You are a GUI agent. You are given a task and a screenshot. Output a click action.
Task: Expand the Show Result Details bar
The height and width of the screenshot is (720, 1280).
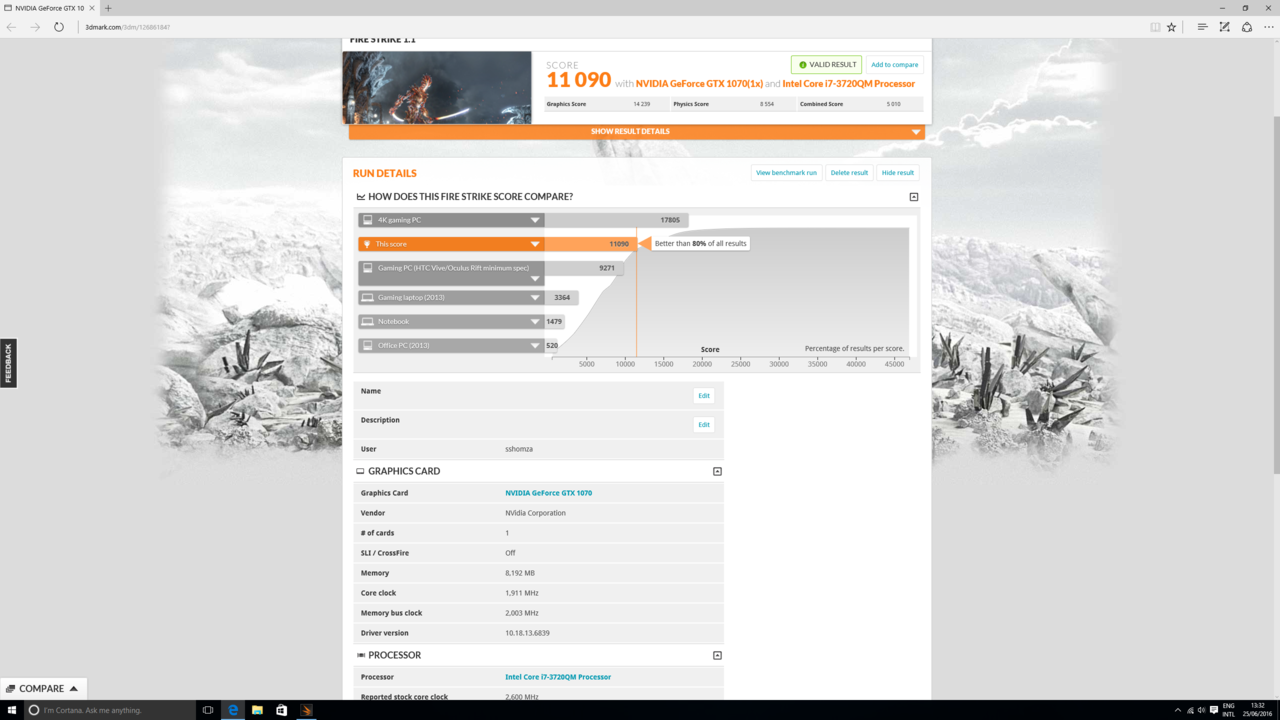point(636,131)
